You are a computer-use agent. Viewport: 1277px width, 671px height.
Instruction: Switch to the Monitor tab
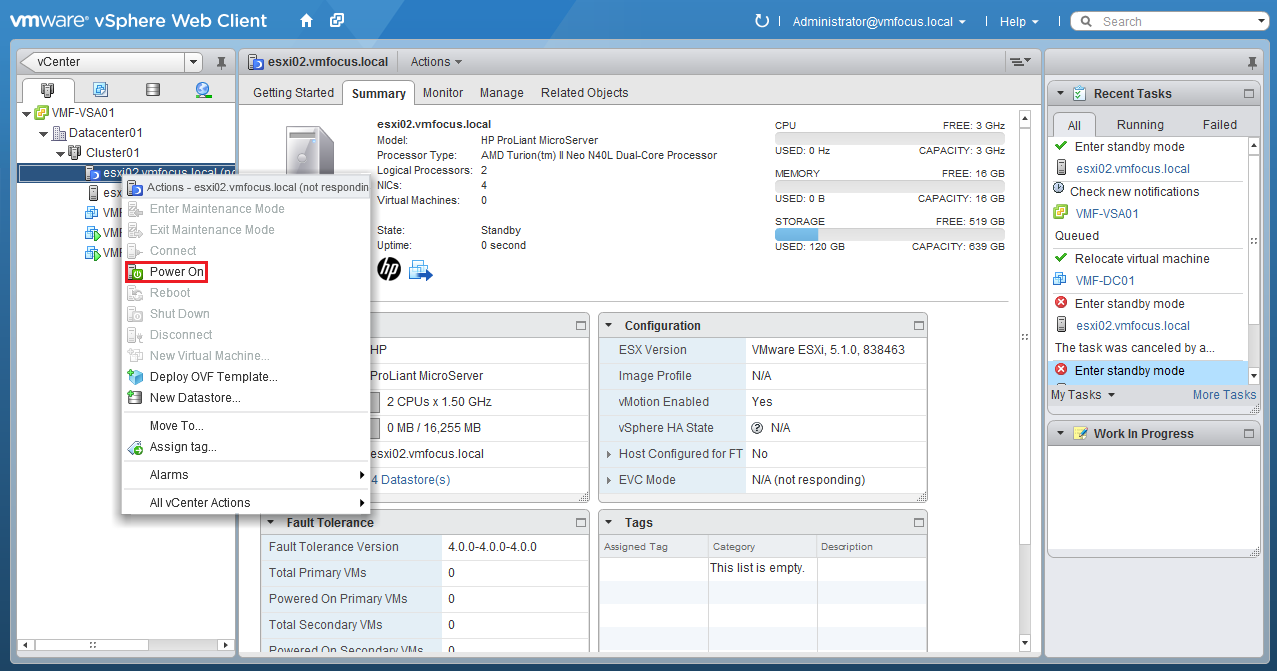[x=442, y=93]
